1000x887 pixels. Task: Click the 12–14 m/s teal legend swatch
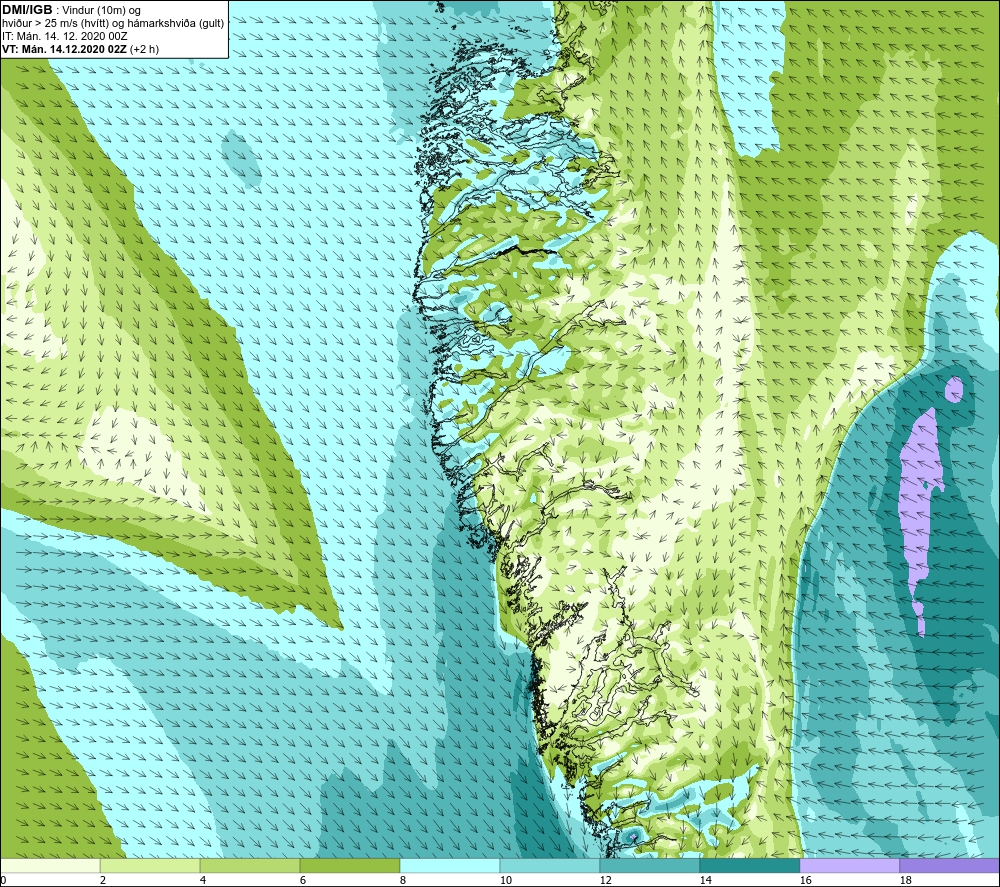[649, 866]
